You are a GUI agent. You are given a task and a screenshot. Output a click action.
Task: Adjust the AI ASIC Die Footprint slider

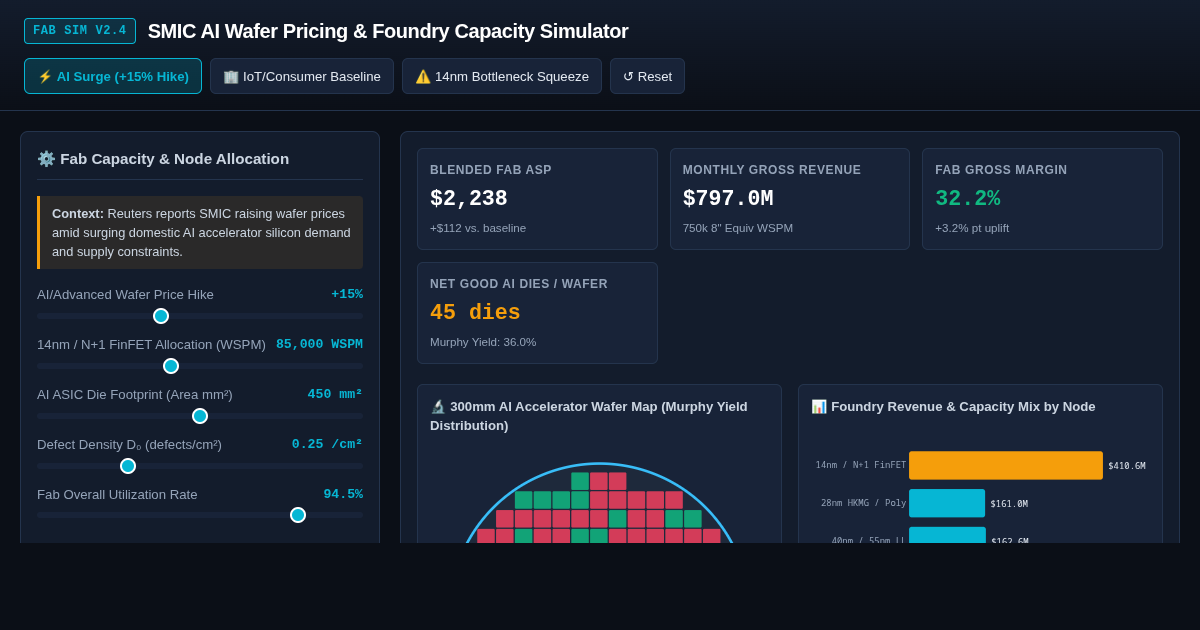tap(200, 416)
